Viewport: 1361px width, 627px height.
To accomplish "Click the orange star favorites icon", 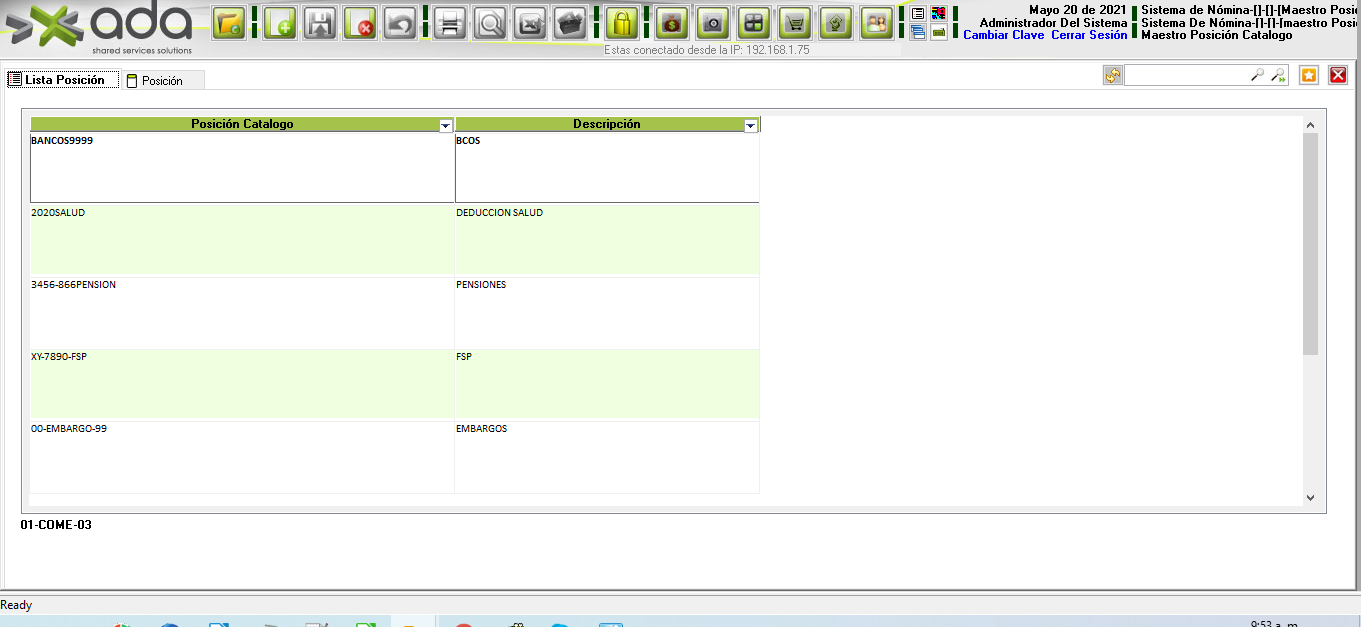I will [1309, 75].
